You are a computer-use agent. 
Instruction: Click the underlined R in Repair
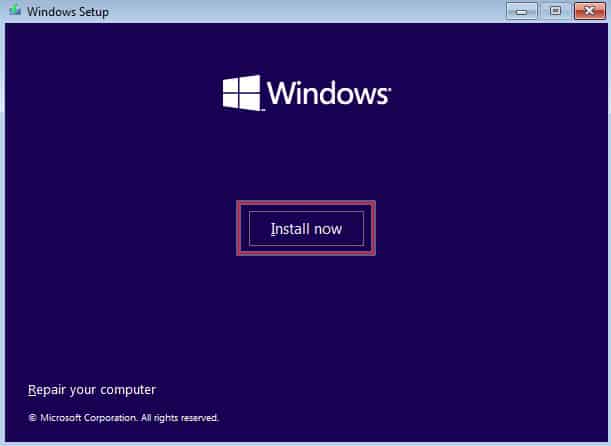[x=32, y=390]
